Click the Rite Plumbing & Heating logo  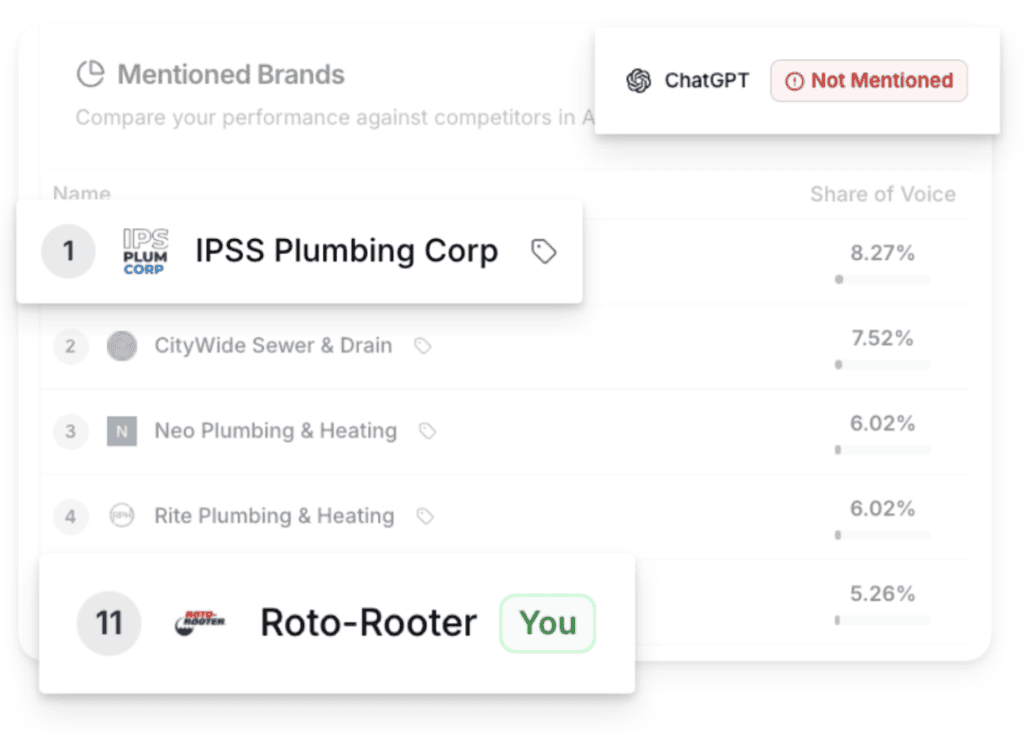click(x=122, y=516)
